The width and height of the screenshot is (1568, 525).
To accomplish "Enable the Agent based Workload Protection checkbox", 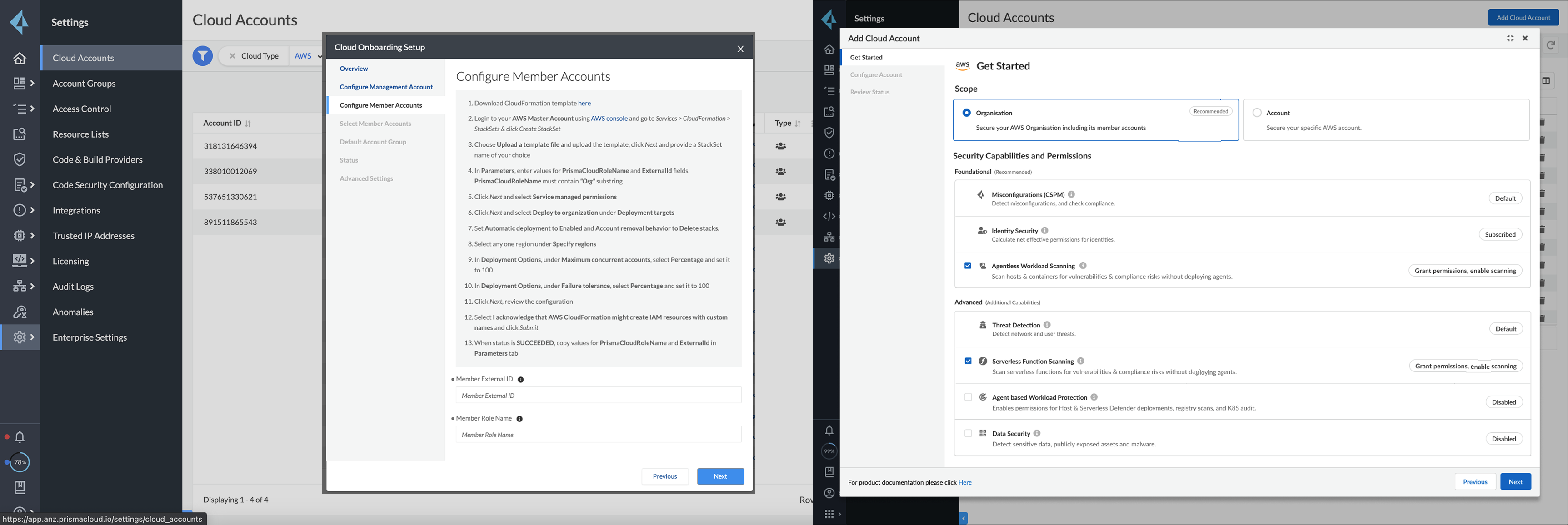I will tap(968, 397).
